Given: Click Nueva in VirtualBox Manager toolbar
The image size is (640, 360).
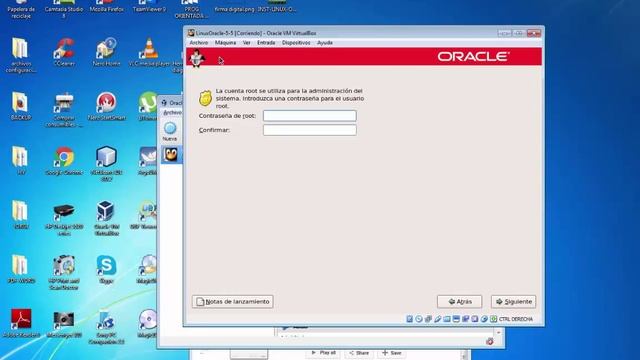Looking at the screenshot, I should [170, 131].
